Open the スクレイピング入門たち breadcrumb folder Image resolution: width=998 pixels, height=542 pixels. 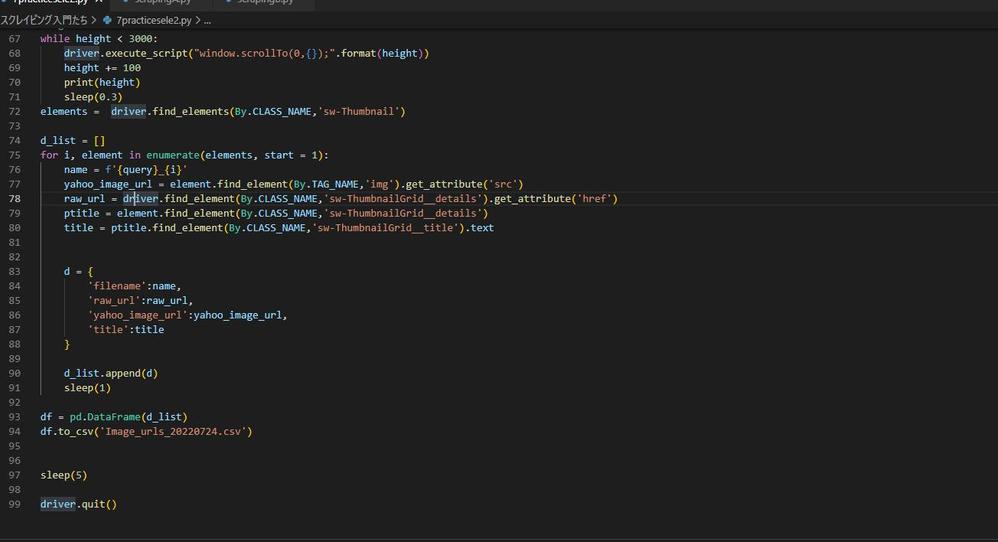click(44, 20)
